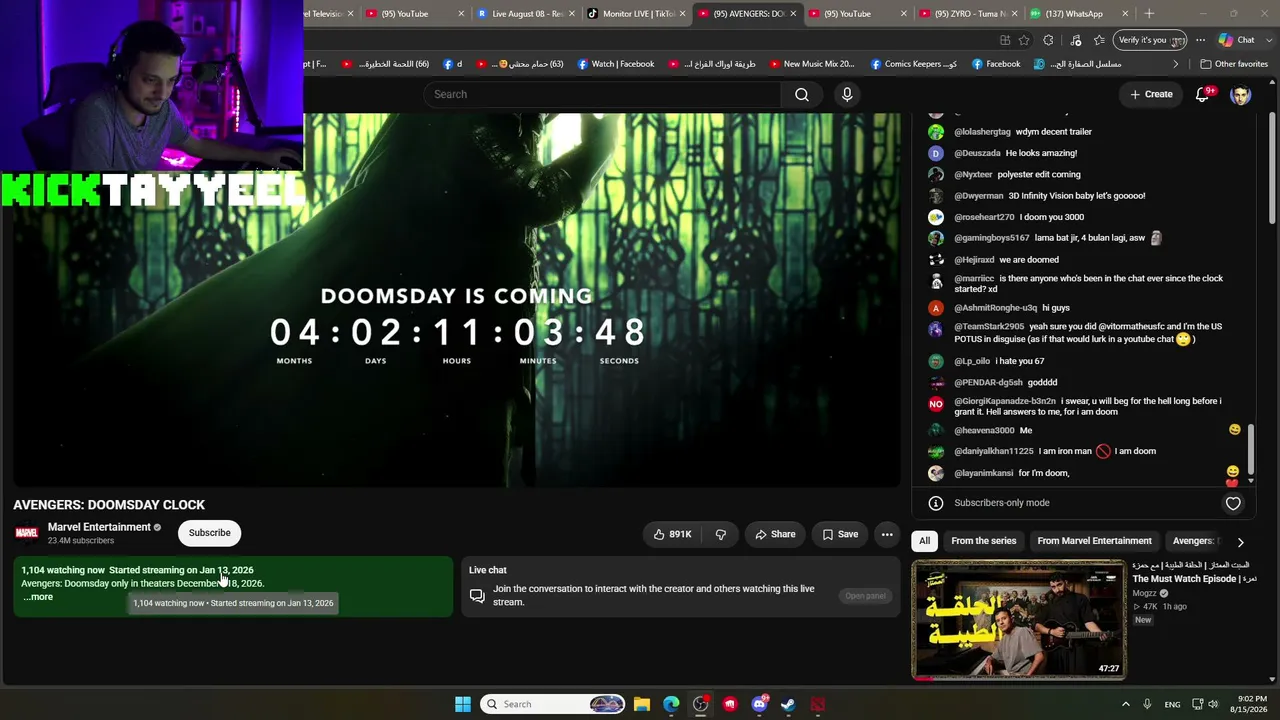Show more bookmarks with the favorites bar chevron
Viewport: 1280px width, 720px height.
pos(1176,64)
